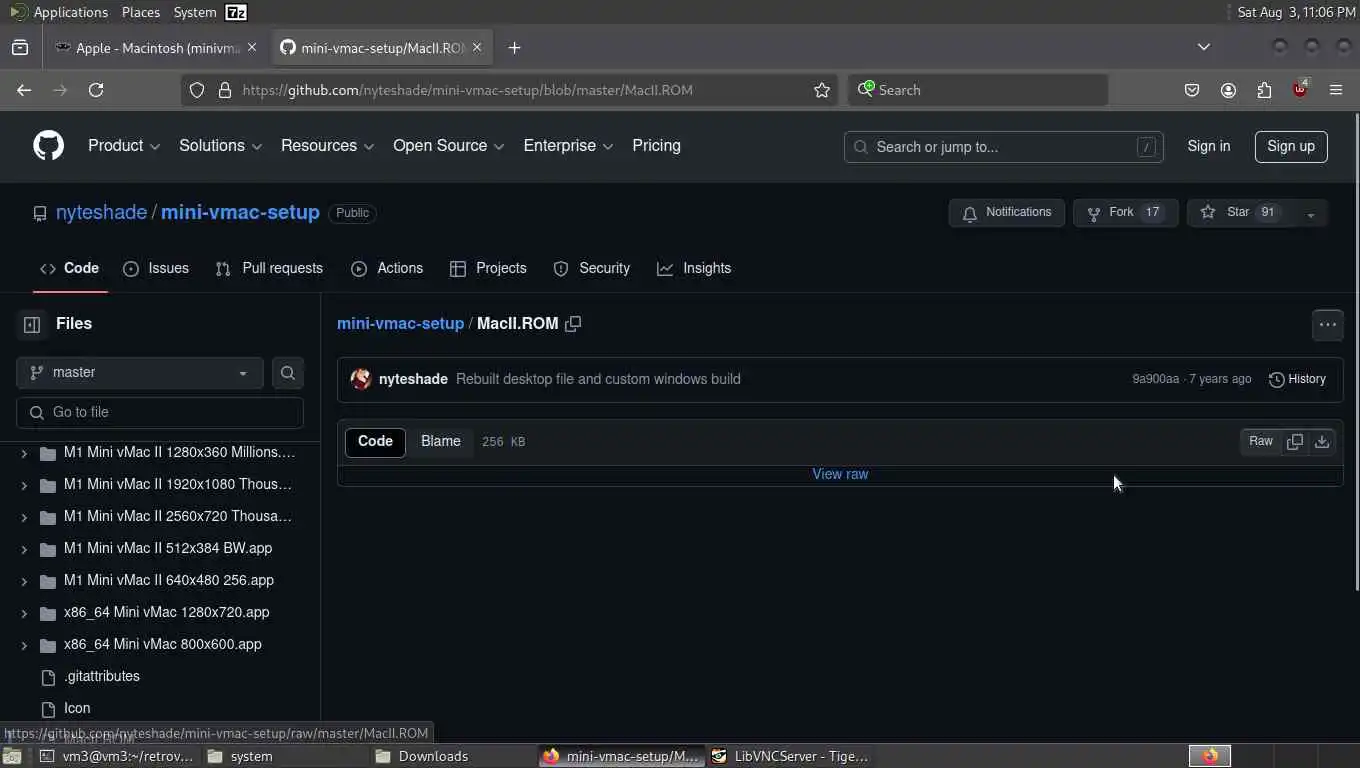This screenshot has height=768, width=1360.
Task: Open the 7z launcher in the top panel
Action: click(236, 12)
